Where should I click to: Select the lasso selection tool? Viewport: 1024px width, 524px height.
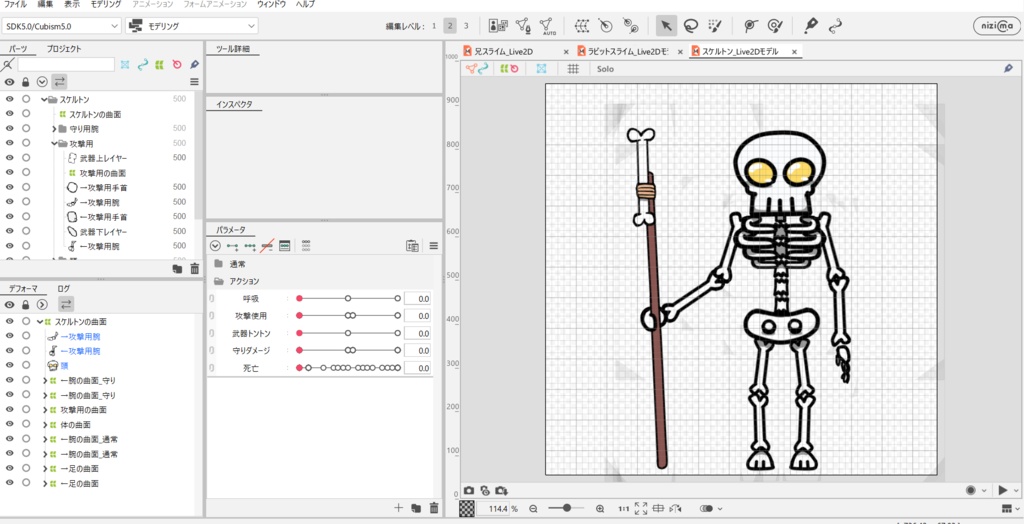pyautogui.click(x=690, y=25)
